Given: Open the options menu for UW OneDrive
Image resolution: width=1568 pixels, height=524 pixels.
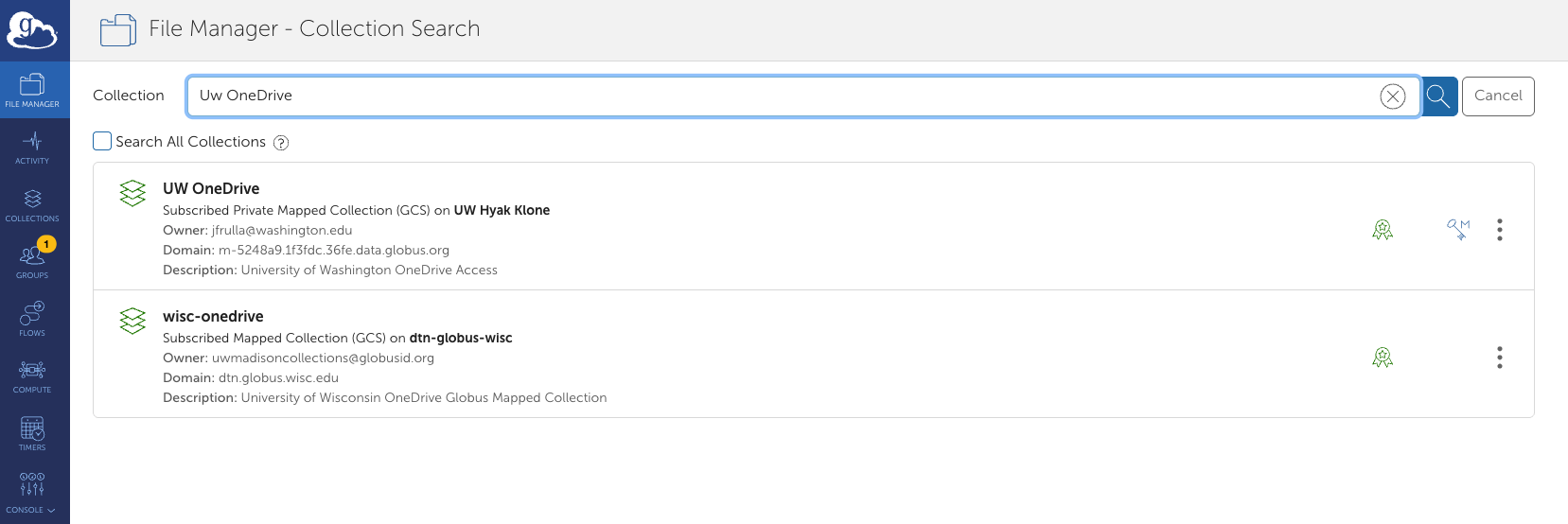Looking at the screenshot, I should [1500, 230].
